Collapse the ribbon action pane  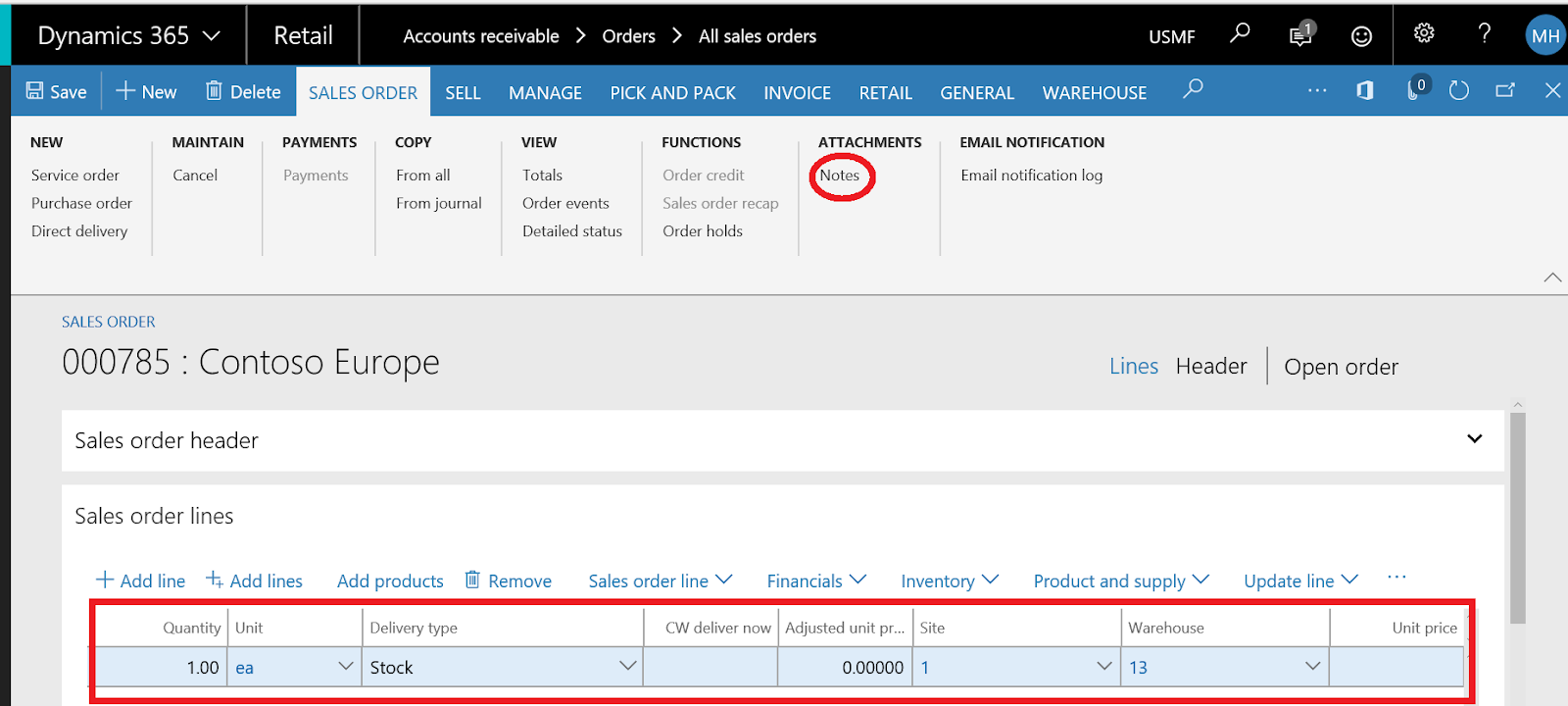click(1552, 277)
